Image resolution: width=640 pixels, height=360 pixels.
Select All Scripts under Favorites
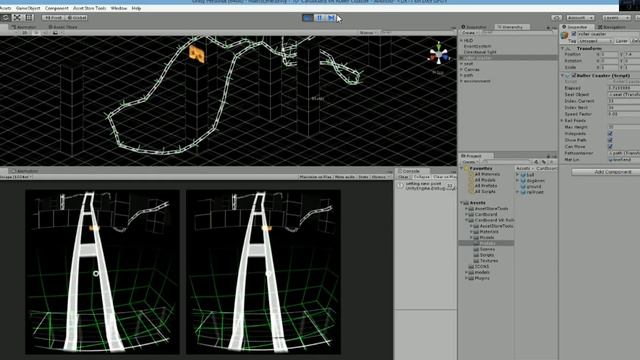tap(485, 191)
